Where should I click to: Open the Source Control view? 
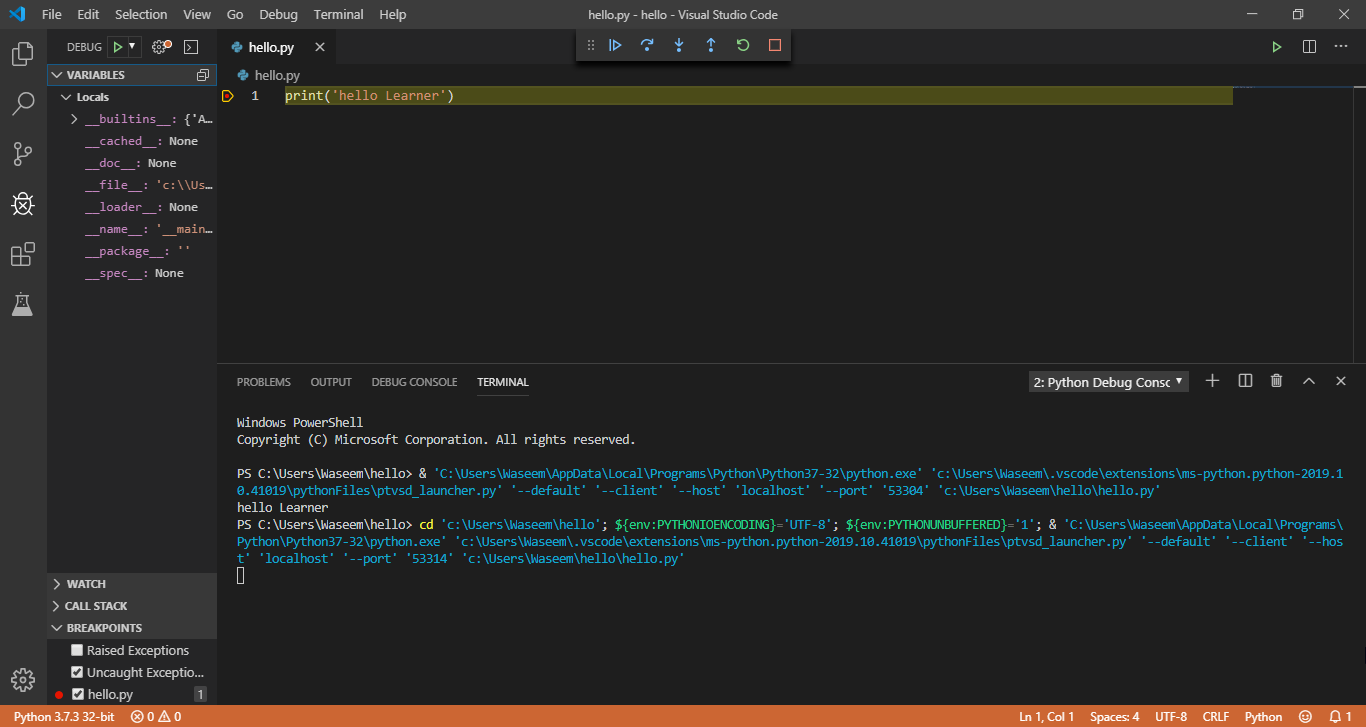pyautogui.click(x=22, y=154)
